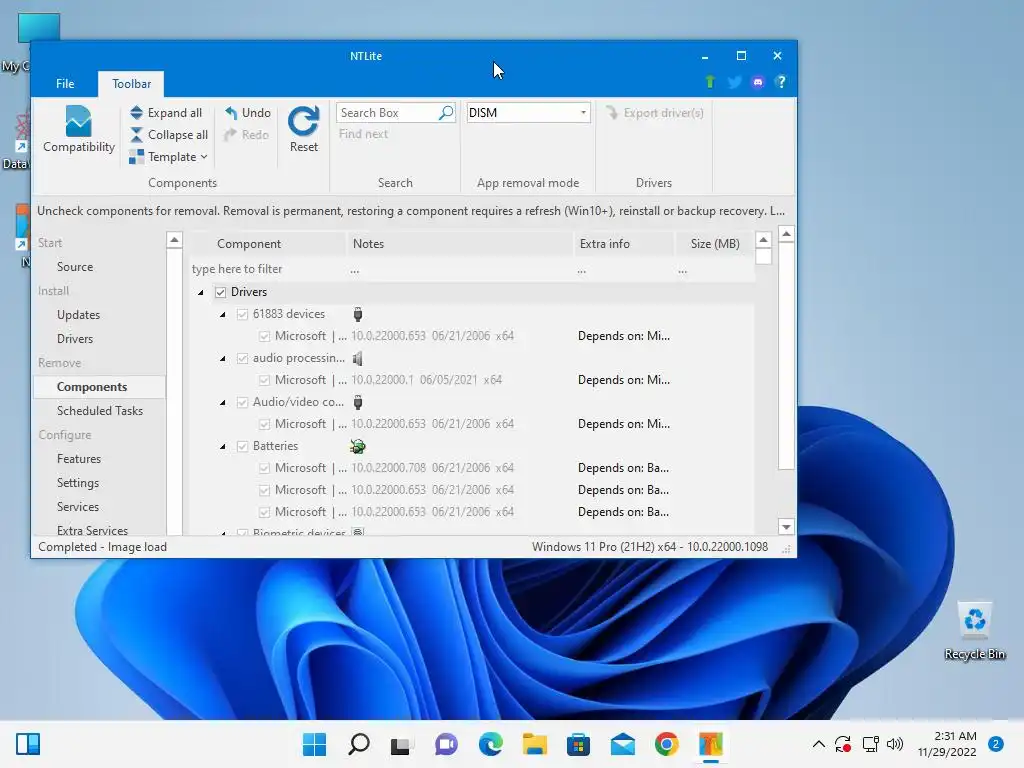Click component list scroll down arrow
Image resolution: width=1024 pixels, height=768 pixels.
pyautogui.click(x=786, y=526)
